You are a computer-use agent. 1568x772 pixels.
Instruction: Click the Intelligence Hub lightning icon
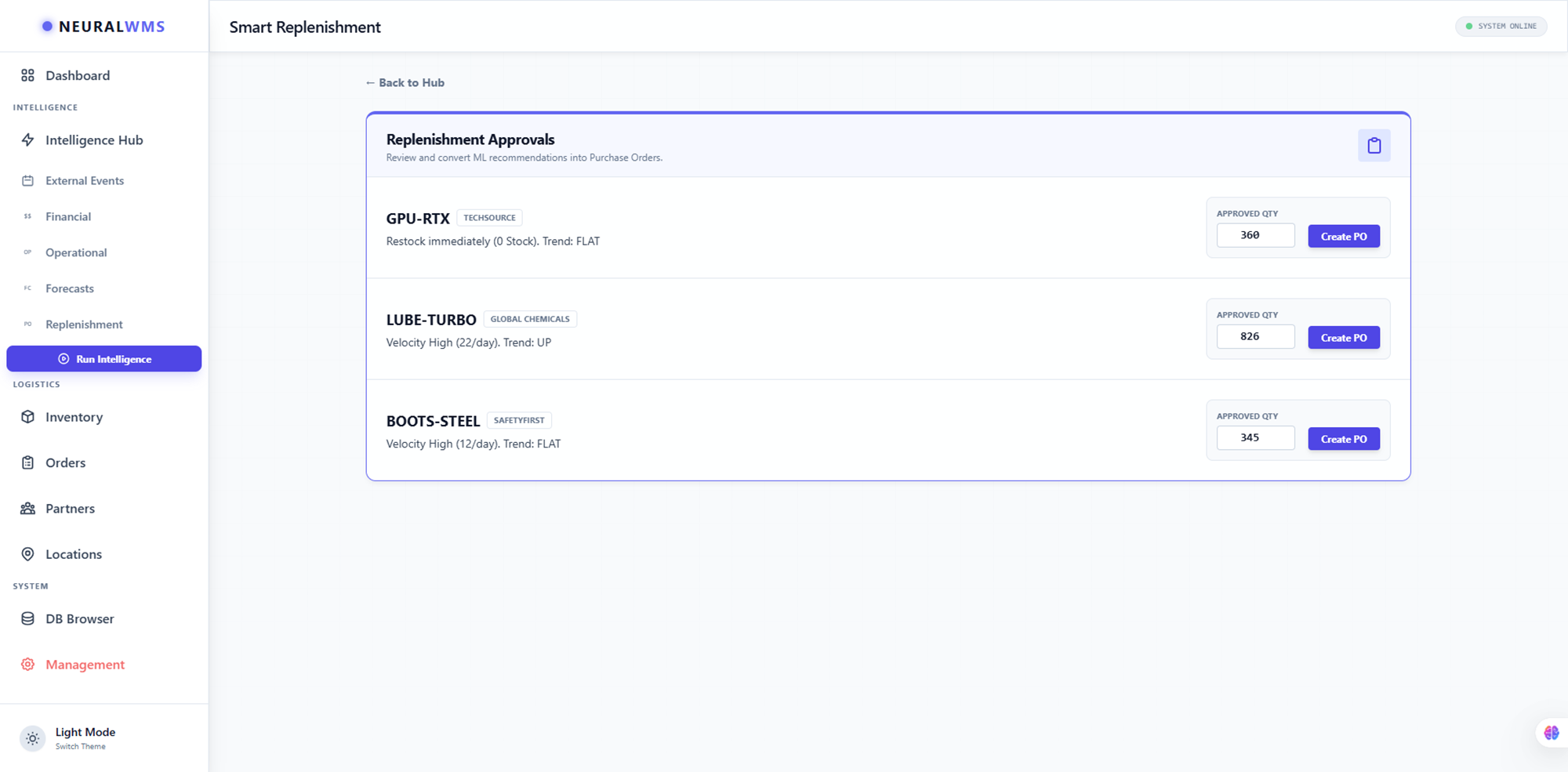click(27, 140)
